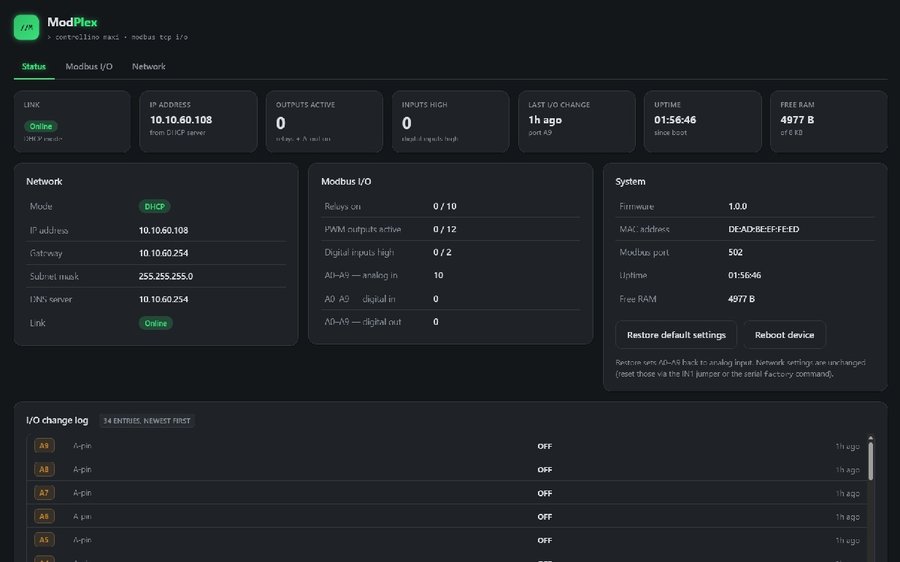The width and height of the screenshot is (900, 562).
Task: Click Relays on value 0 / 10
Action: pos(445,206)
